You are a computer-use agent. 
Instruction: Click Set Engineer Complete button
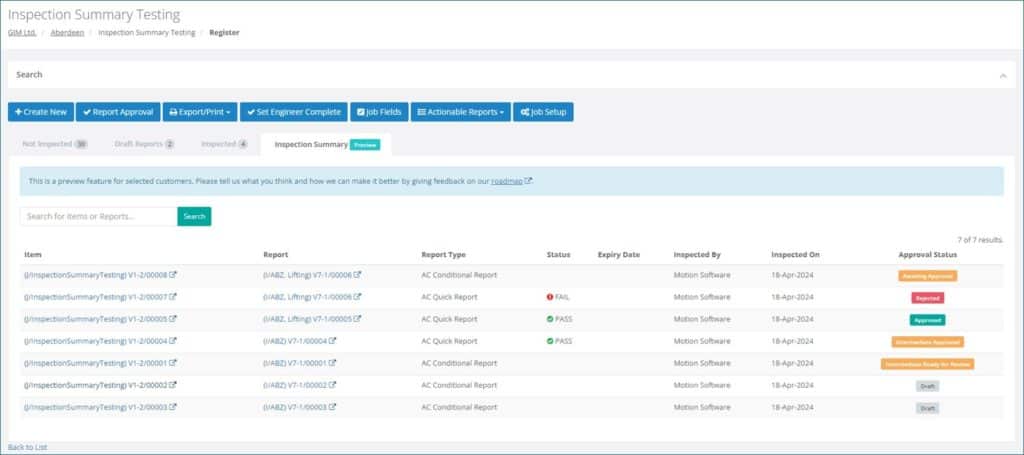click(x=293, y=112)
